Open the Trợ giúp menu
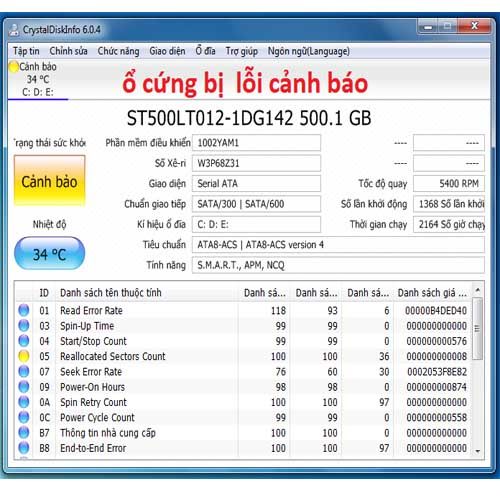 tap(242, 51)
